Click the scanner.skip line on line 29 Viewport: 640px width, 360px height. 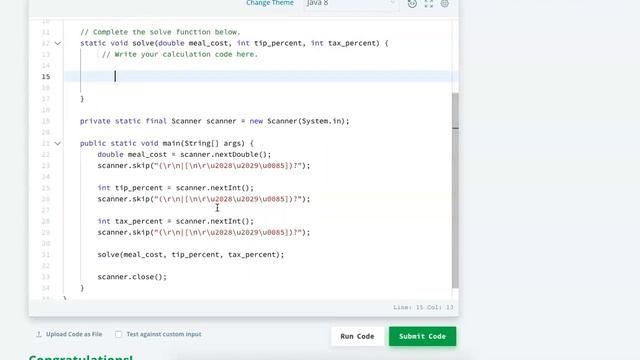pos(204,232)
